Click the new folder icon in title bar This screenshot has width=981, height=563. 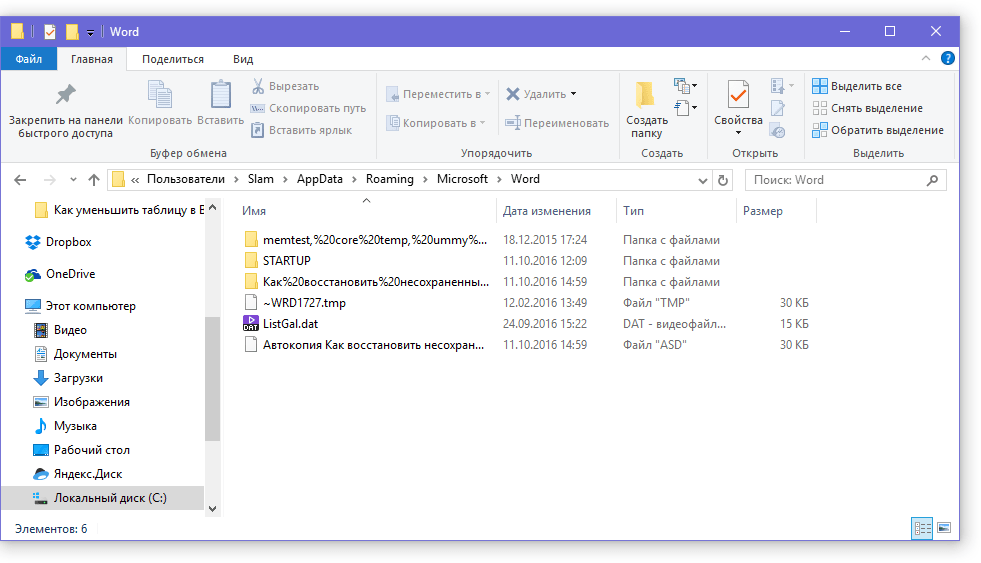72,31
